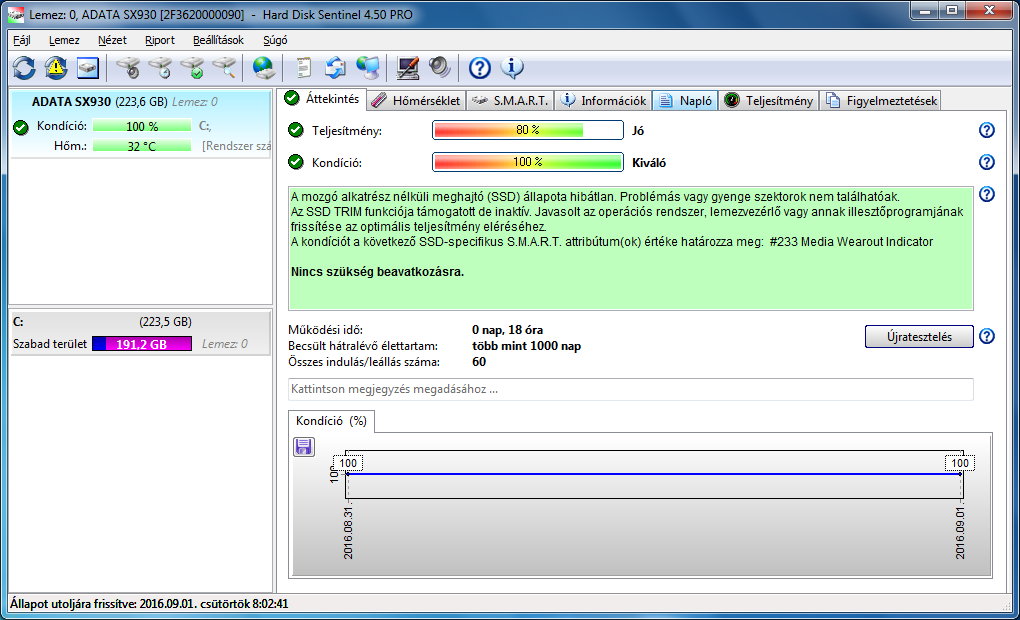Image resolution: width=1020 pixels, height=620 pixels.
Task: Select the Áttekintés tab
Action: 323,99
